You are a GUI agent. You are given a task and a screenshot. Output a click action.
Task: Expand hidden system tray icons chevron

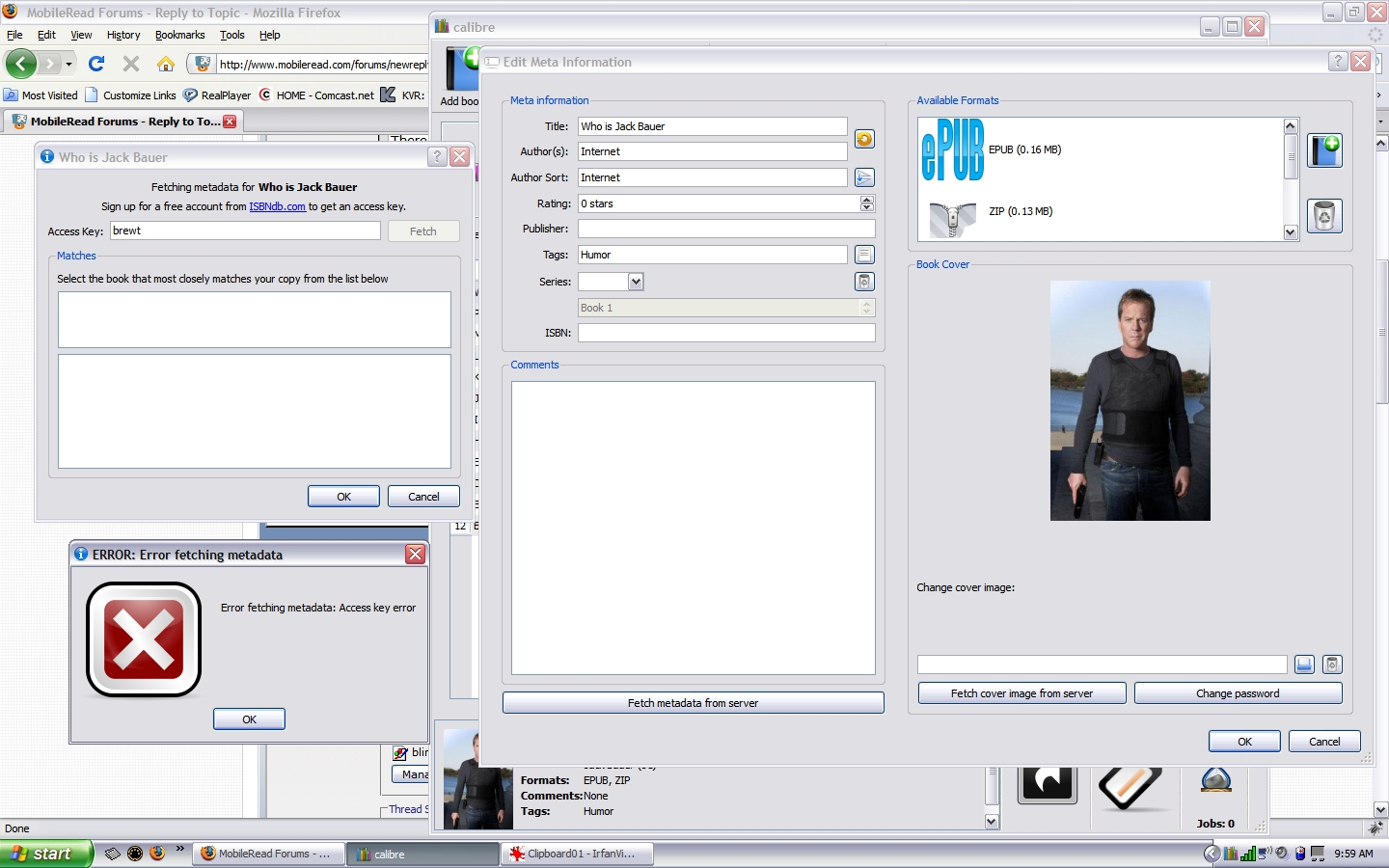pyautogui.click(x=1212, y=854)
